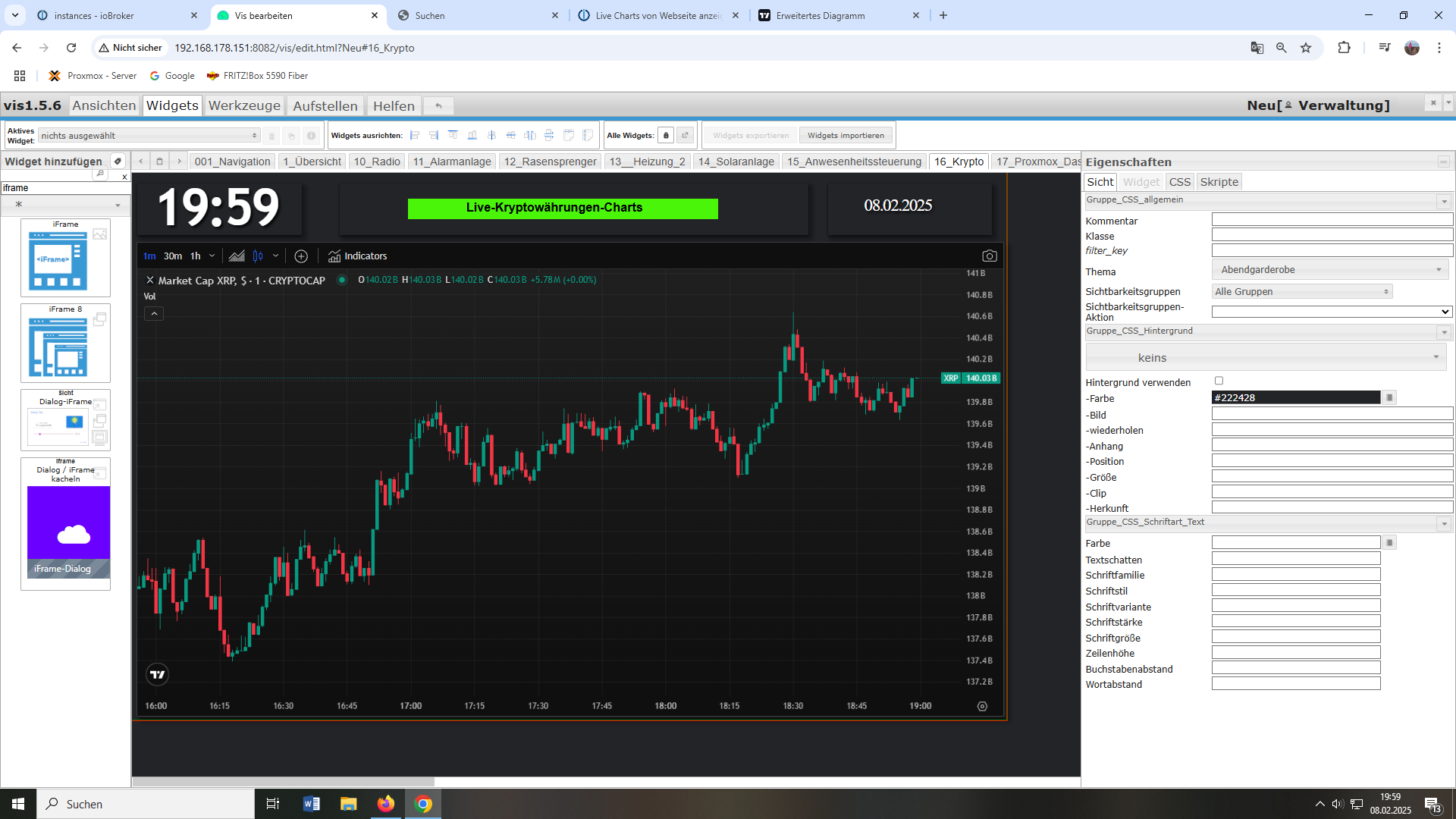Click the #222428 background color field
The height and width of the screenshot is (819, 1456).
click(1296, 397)
